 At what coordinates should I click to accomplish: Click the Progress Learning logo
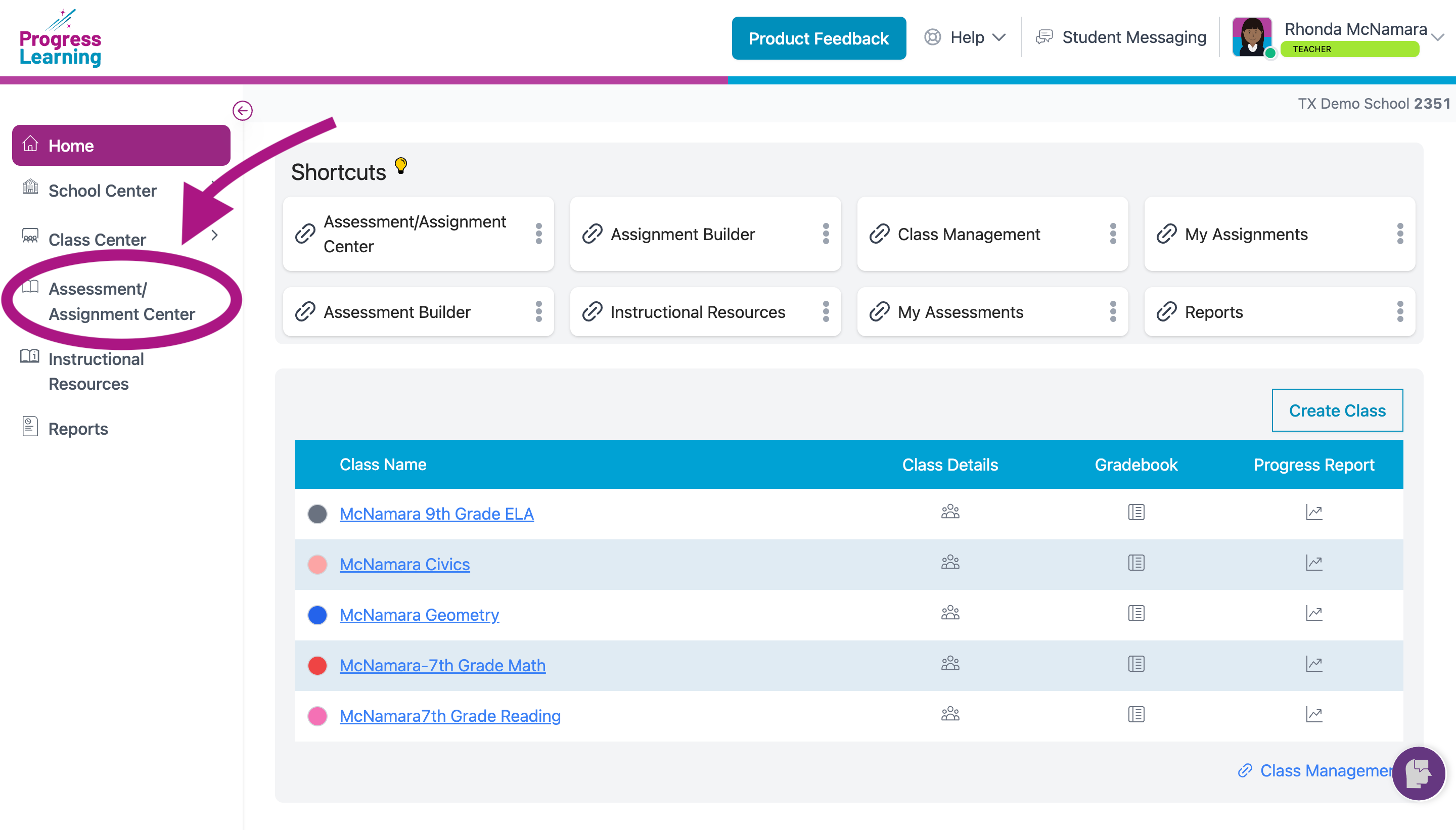[x=60, y=38]
